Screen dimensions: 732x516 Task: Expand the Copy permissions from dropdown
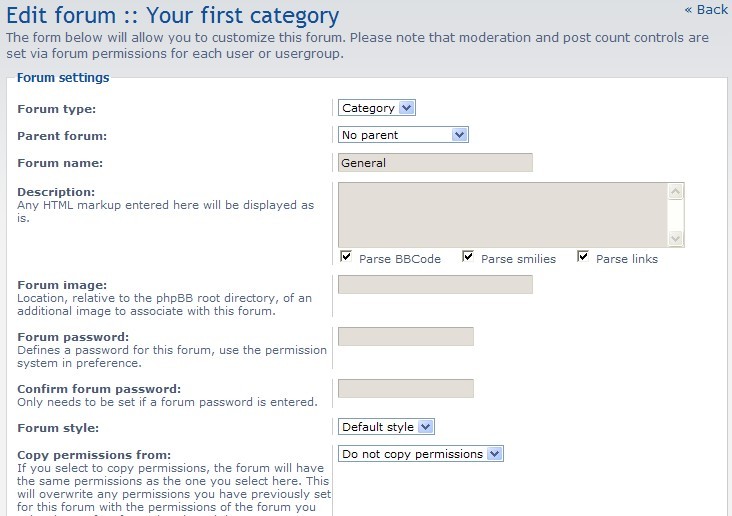tap(420, 454)
